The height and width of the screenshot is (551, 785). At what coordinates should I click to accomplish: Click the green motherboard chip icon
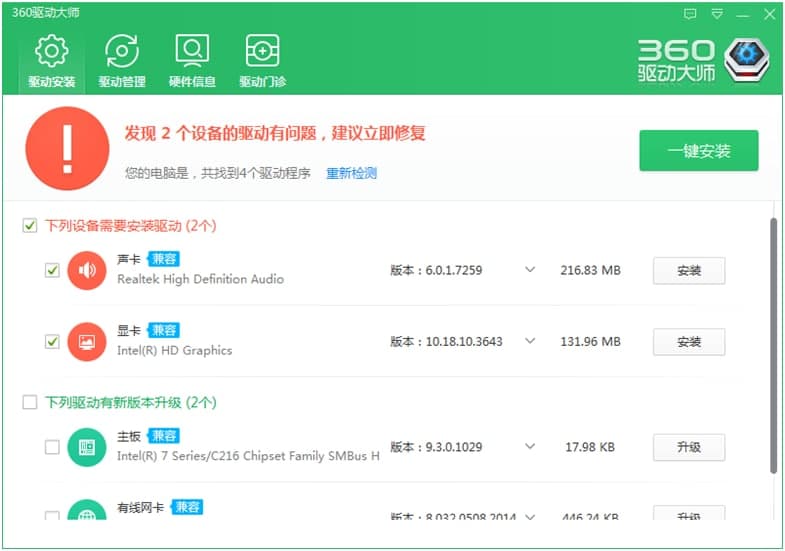pos(87,447)
